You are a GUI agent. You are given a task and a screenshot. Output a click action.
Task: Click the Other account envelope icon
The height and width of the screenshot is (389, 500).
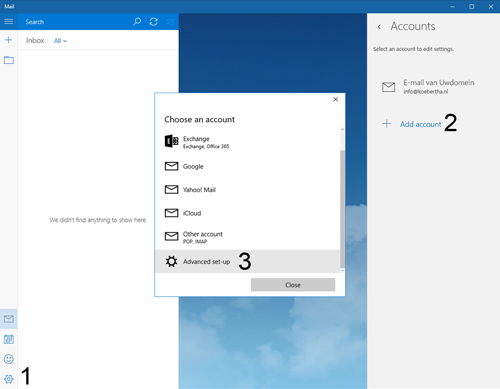click(x=171, y=236)
